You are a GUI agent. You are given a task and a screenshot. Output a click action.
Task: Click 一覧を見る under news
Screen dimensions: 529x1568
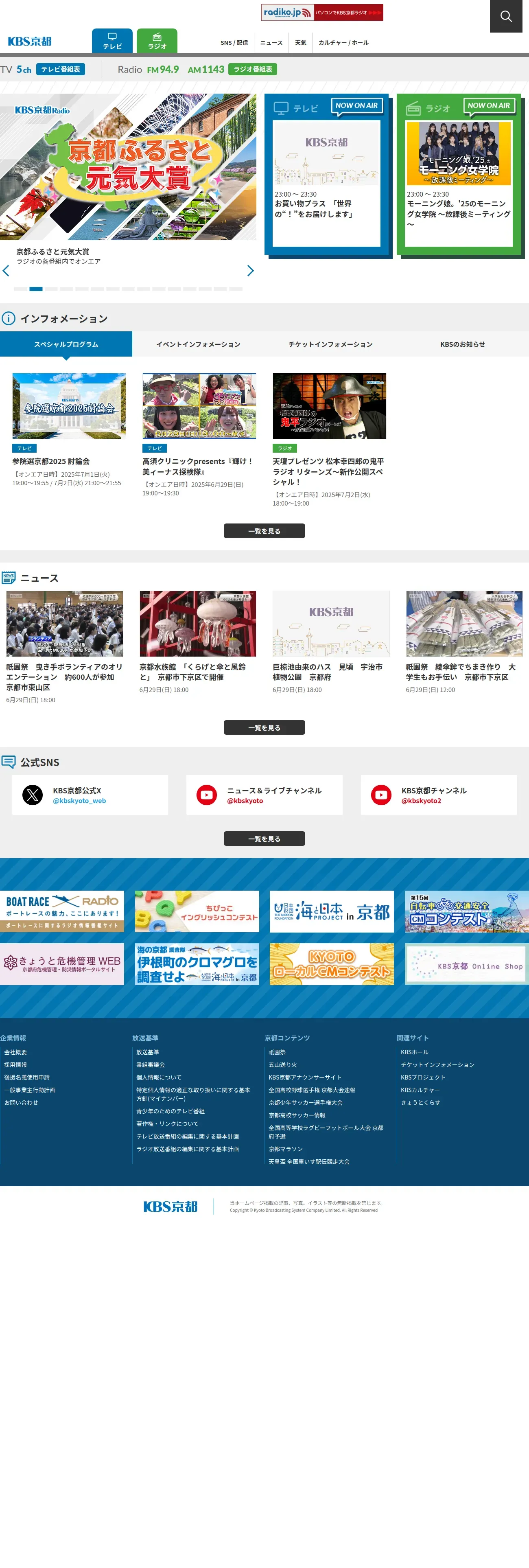[x=264, y=727]
